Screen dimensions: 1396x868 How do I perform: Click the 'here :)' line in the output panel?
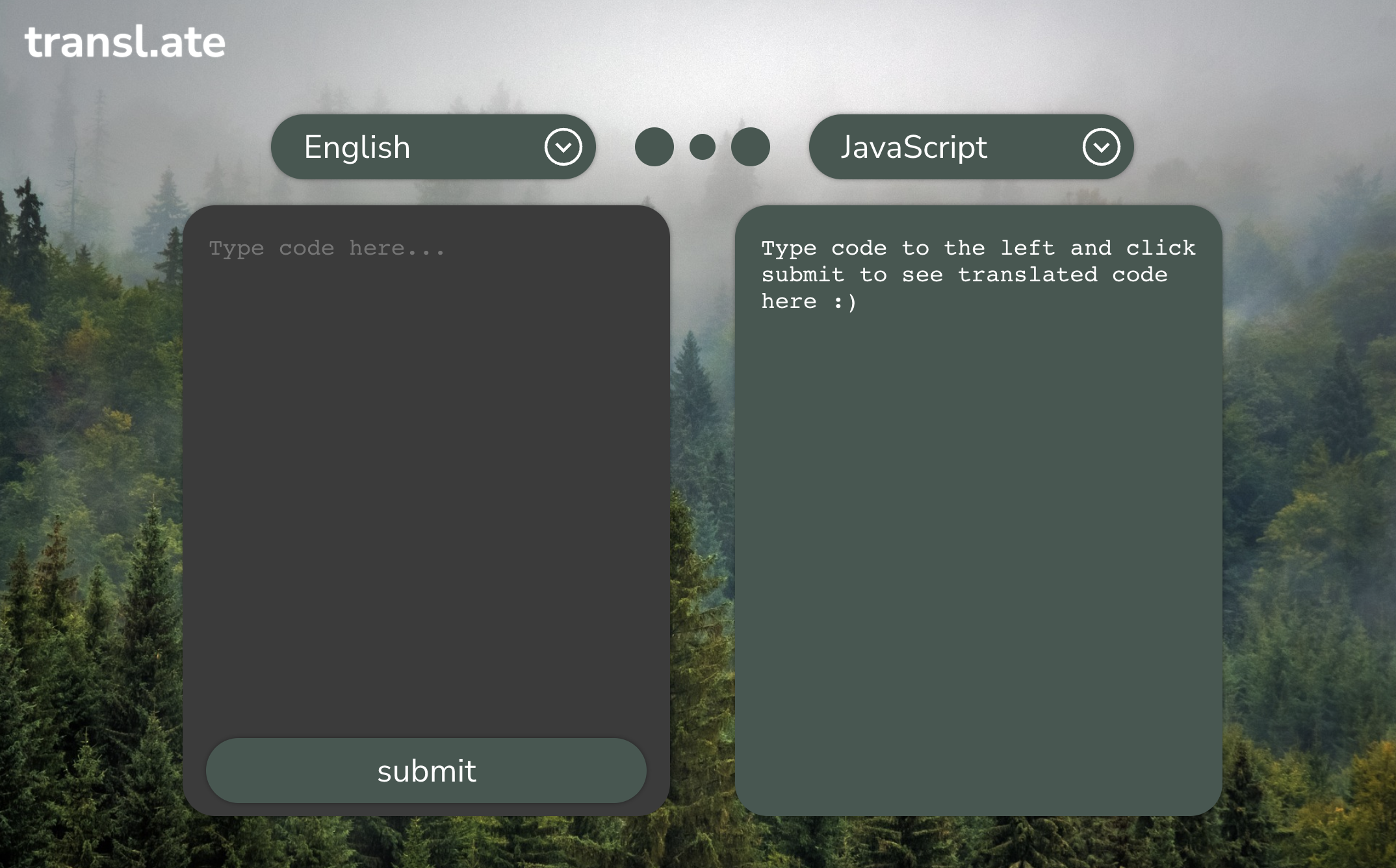[808, 301]
